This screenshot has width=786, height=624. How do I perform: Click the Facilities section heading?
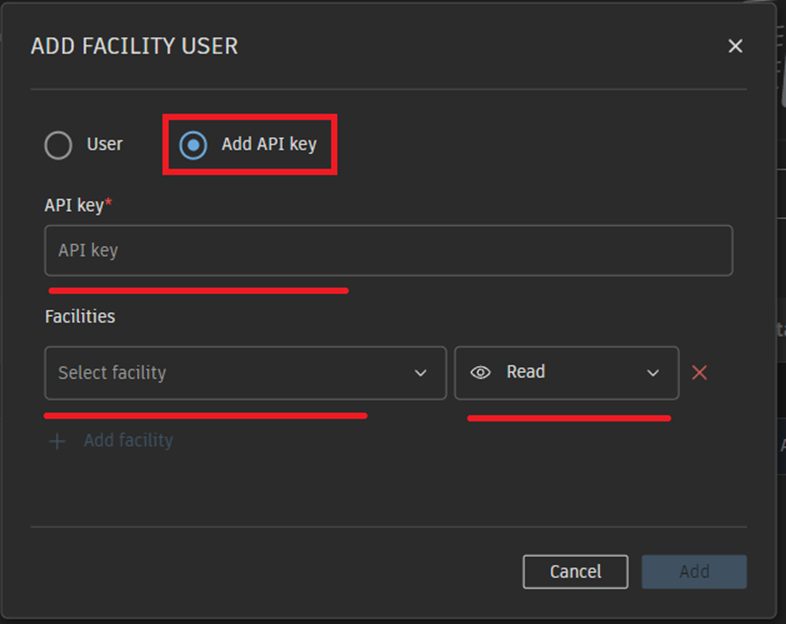(80, 316)
